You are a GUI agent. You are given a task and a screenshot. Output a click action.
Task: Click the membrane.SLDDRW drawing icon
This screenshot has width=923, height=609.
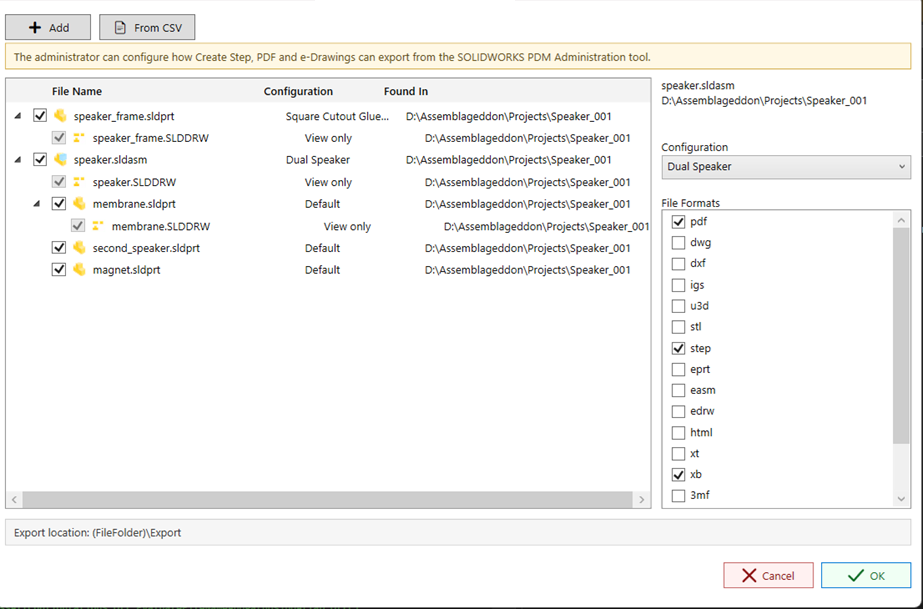[98, 226]
